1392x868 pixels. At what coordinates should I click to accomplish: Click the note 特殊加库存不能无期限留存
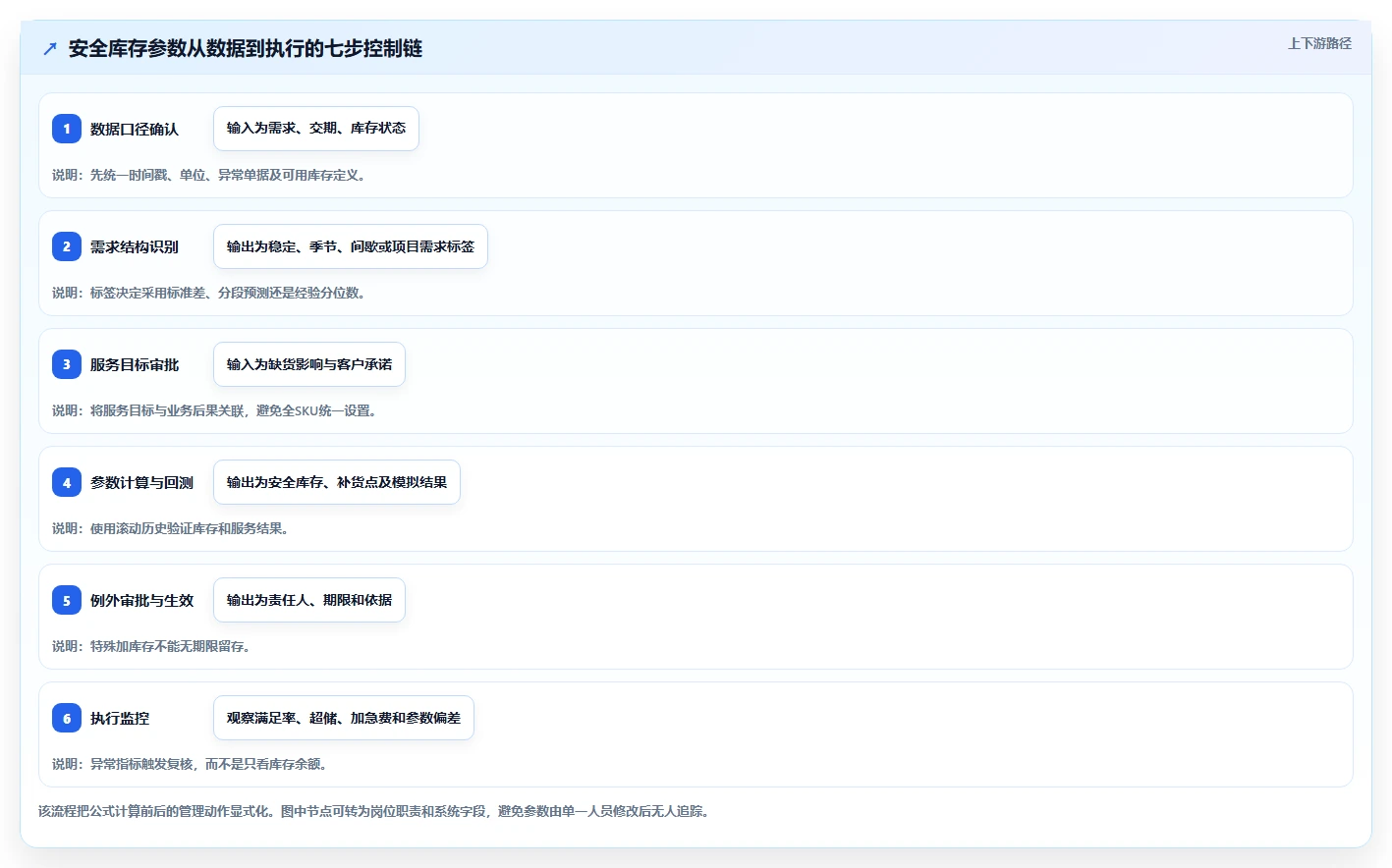point(153,646)
